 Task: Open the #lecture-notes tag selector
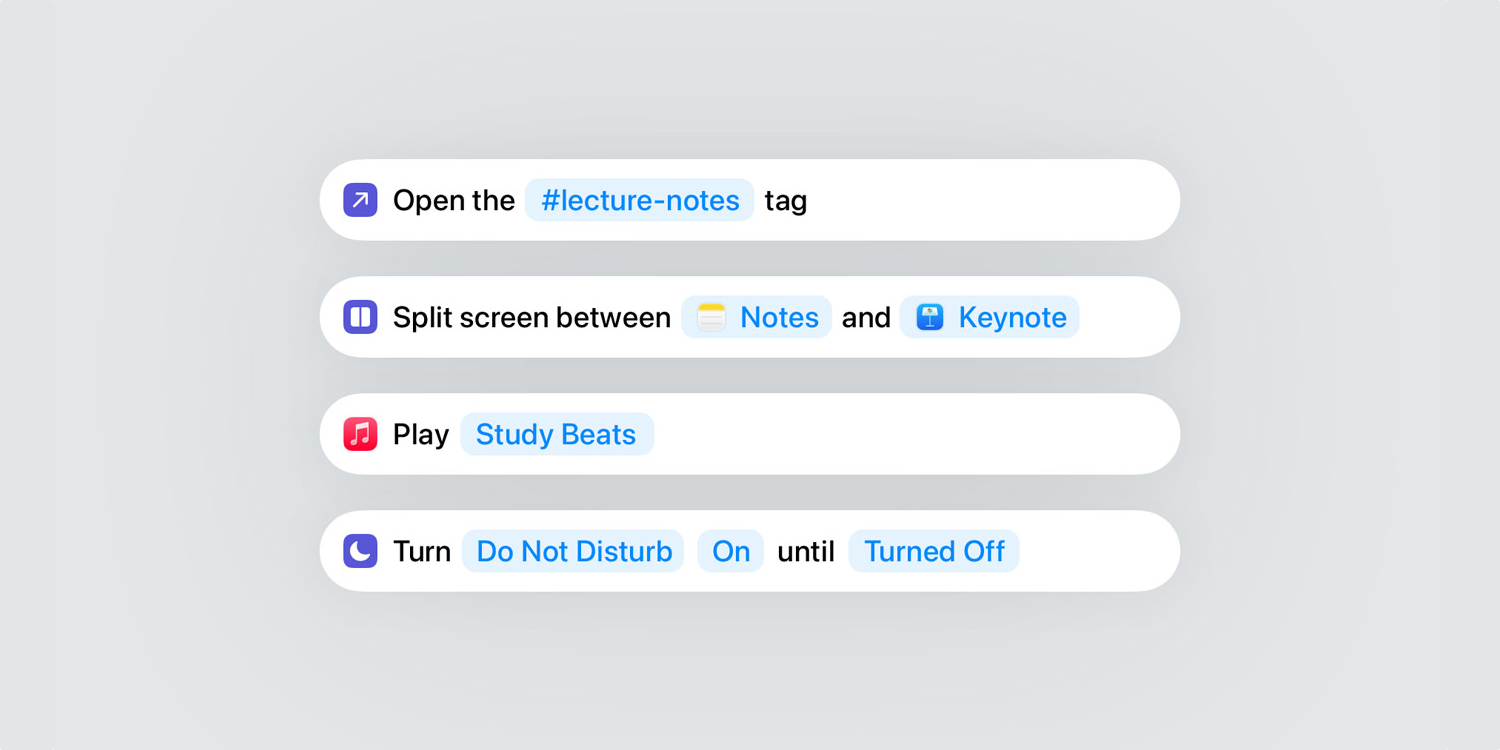point(639,200)
